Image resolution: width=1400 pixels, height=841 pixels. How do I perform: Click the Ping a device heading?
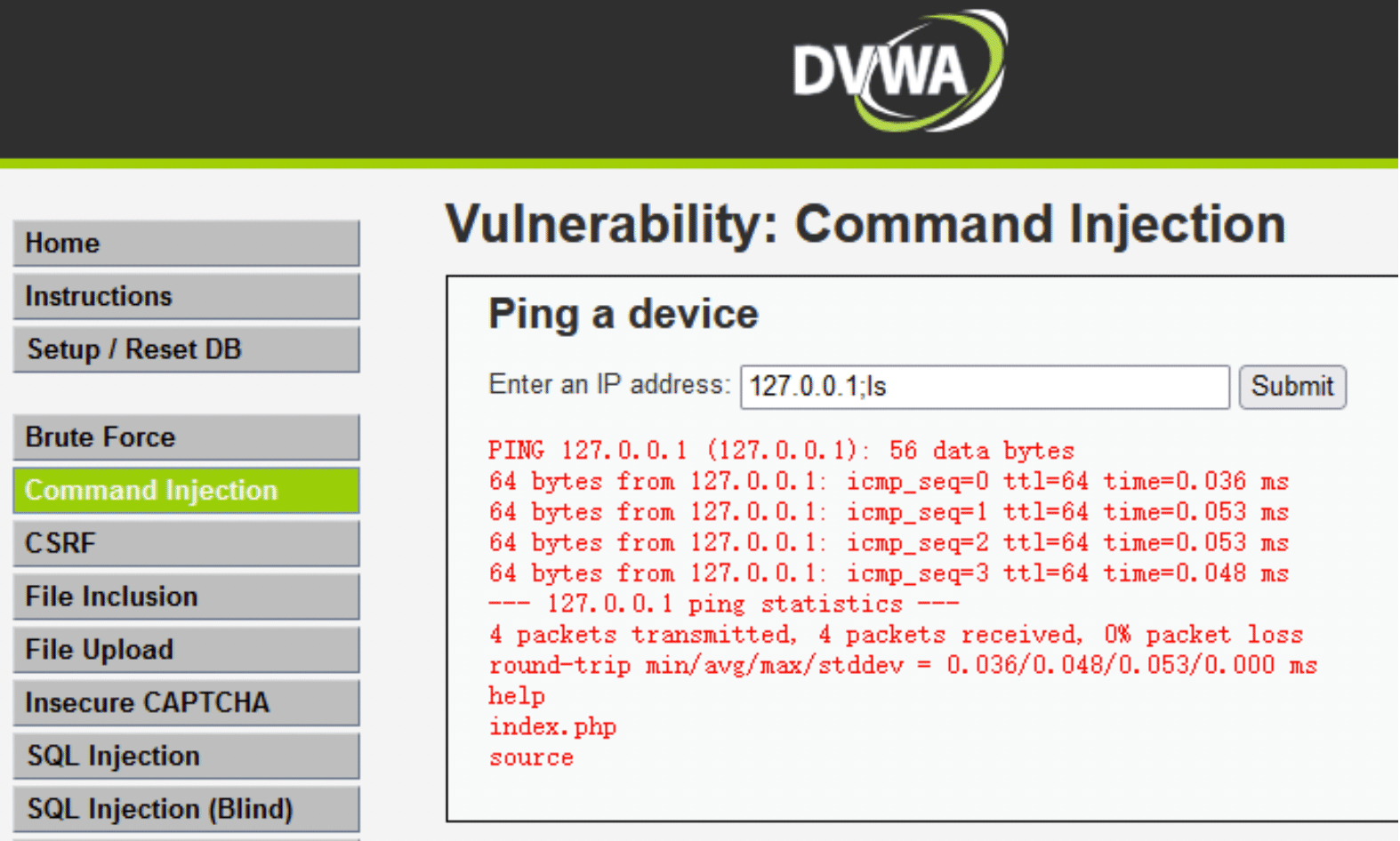[624, 315]
